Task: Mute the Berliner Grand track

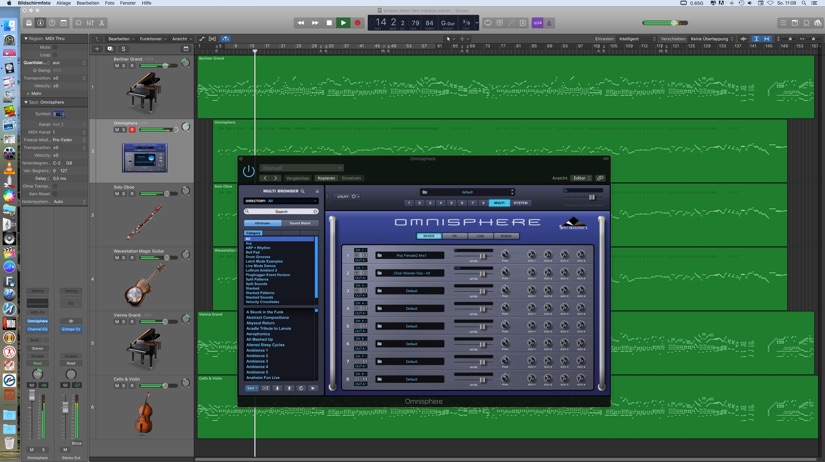Action: (x=117, y=66)
